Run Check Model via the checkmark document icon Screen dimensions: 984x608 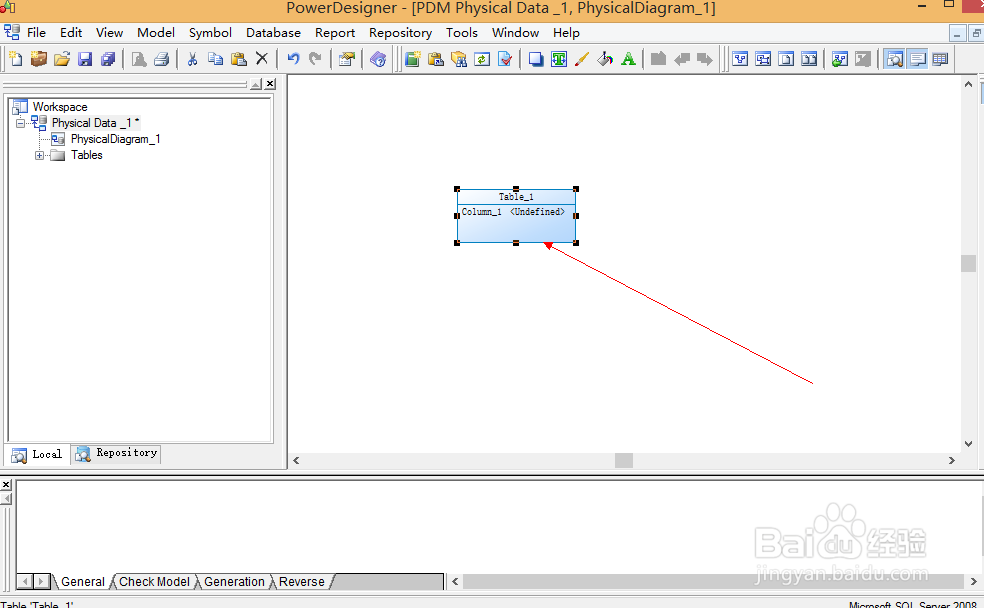(x=505, y=59)
